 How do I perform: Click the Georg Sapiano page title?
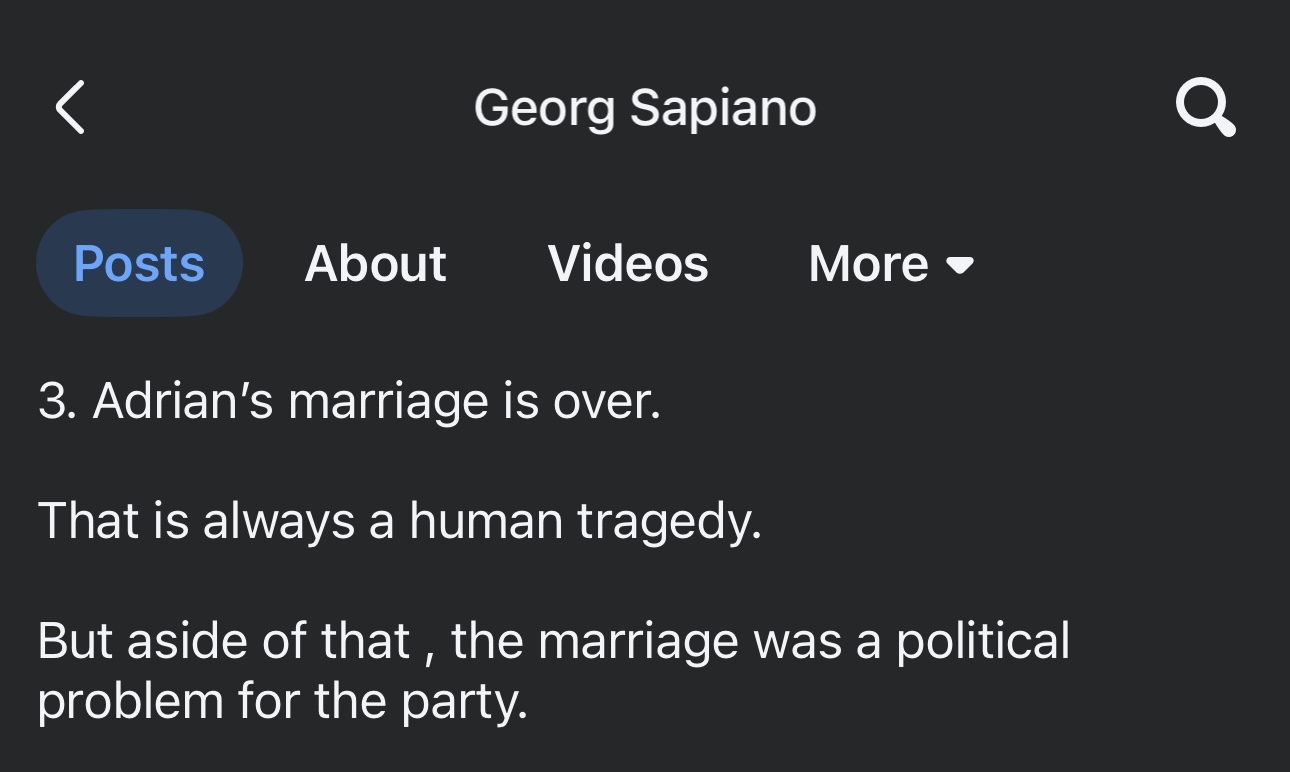(x=645, y=108)
